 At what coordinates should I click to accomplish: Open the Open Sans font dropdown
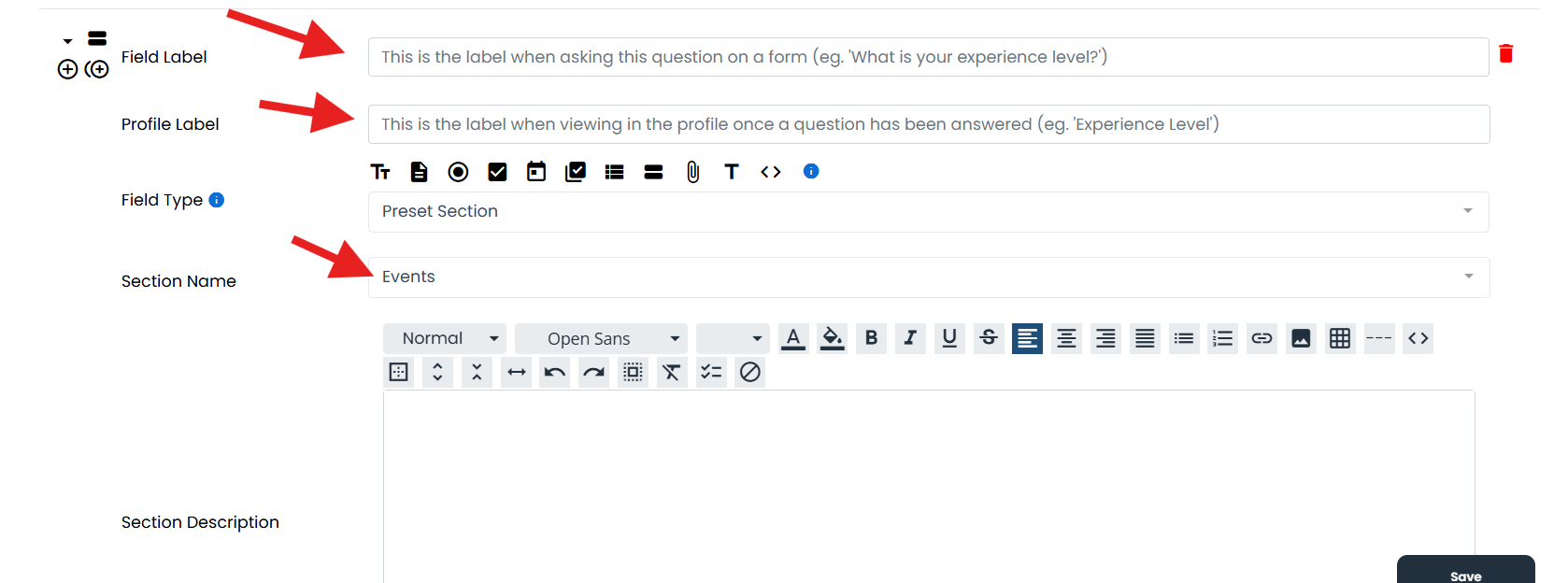[x=601, y=338]
